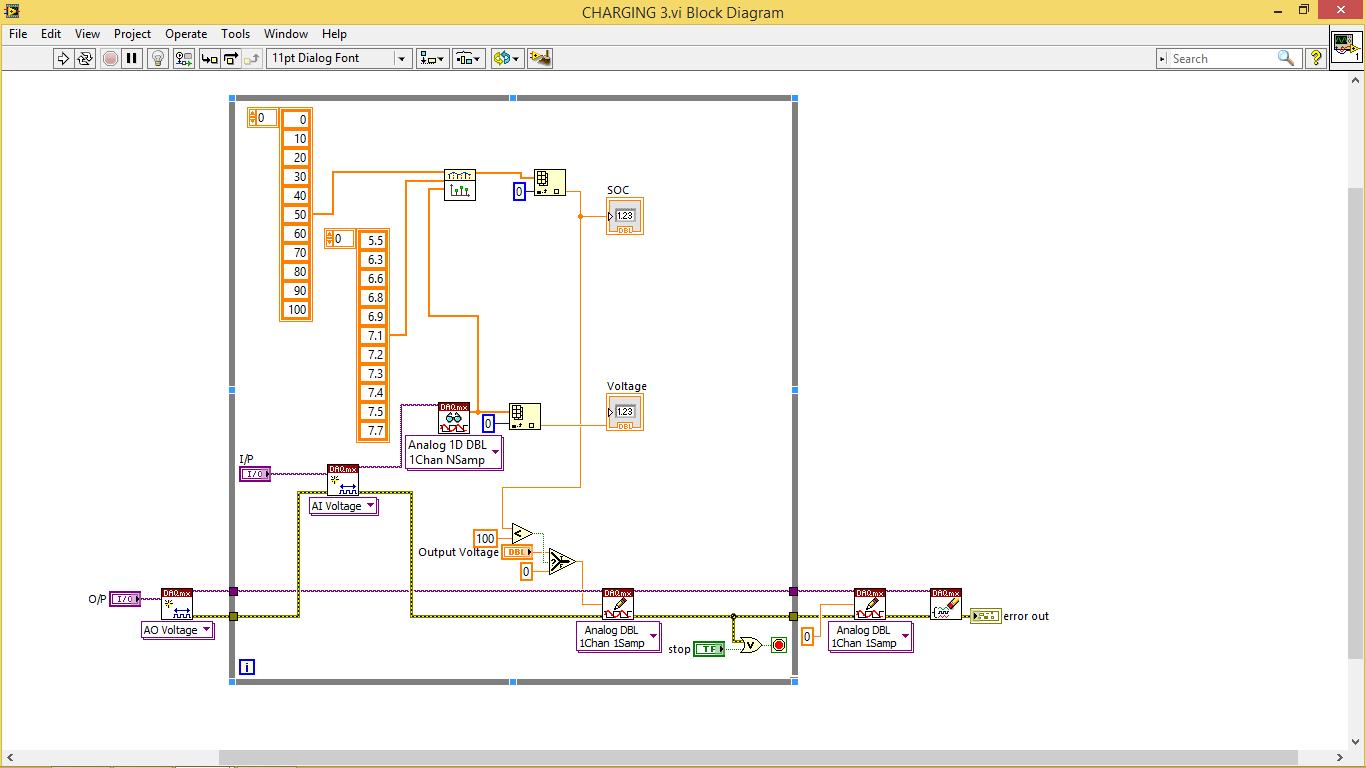Click Step Out button
This screenshot has height=768, width=1366.
[252, 58]
